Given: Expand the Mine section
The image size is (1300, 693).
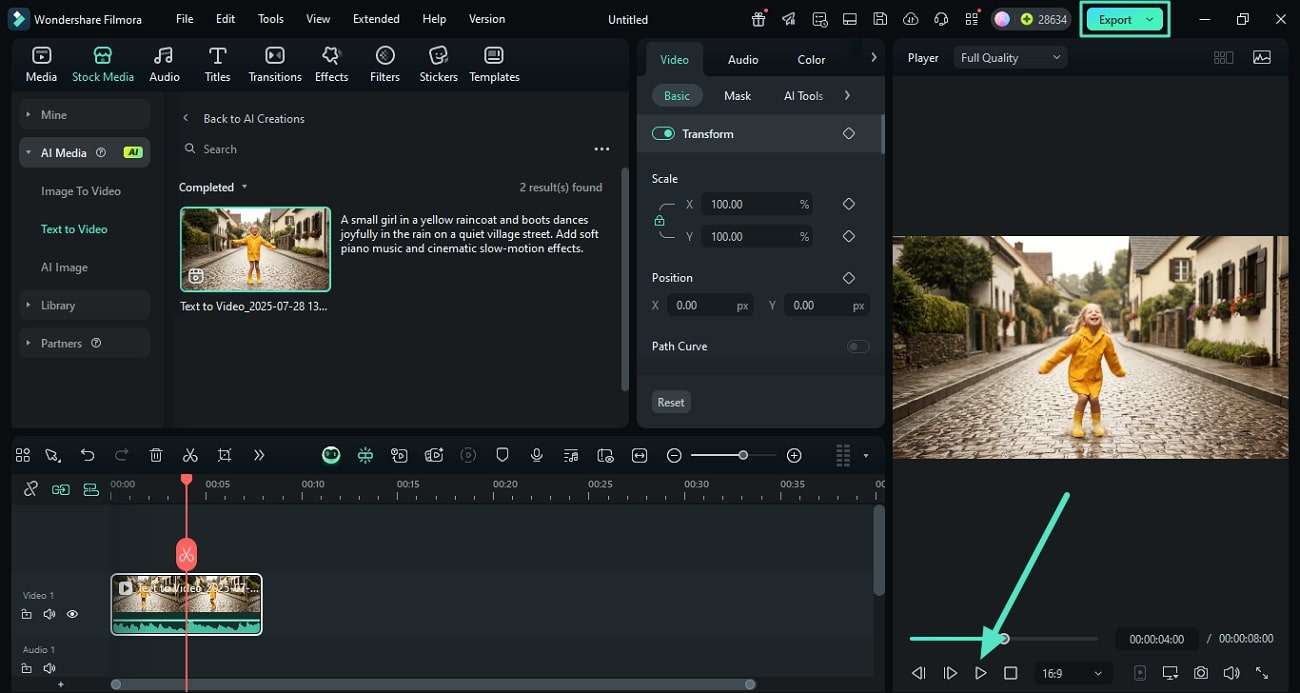Looking at the screenshot, I should point(84,115).
